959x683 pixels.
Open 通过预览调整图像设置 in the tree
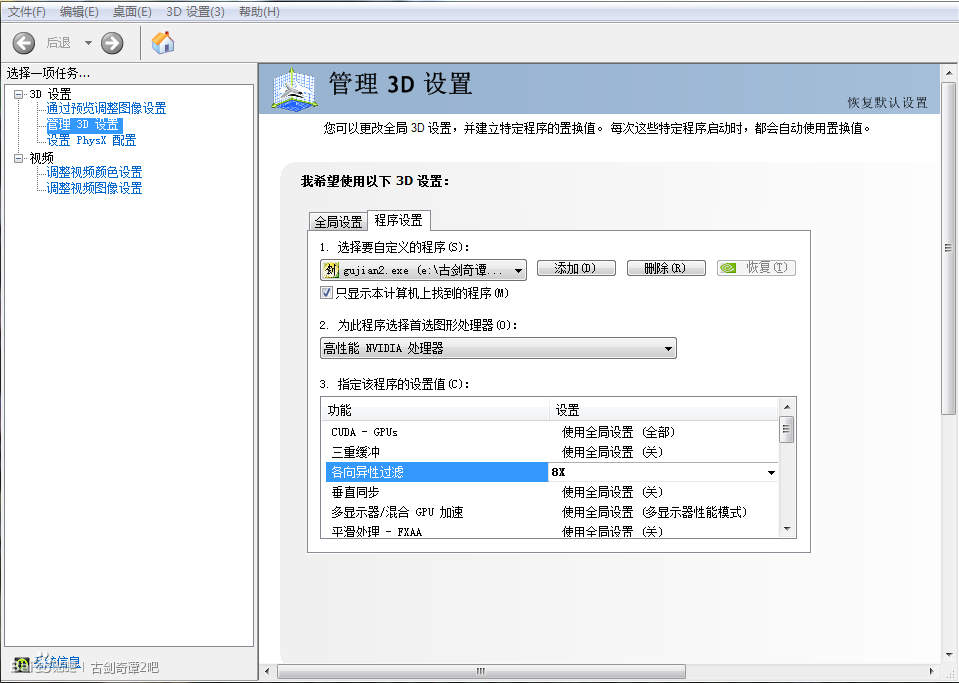[x=106, y=109]
